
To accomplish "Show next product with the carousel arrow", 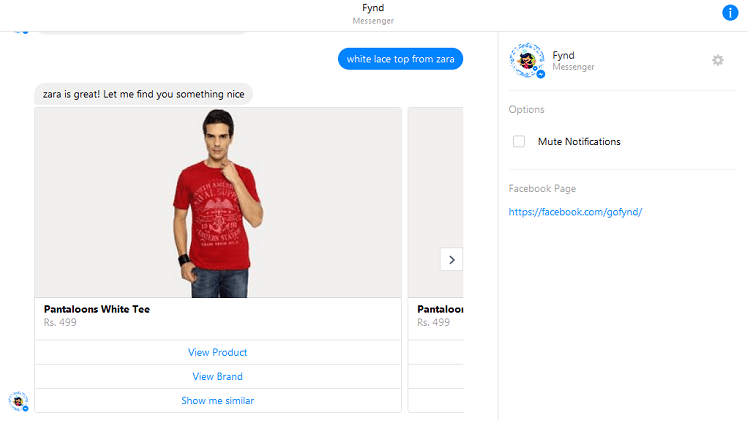I will click(451, 259).
